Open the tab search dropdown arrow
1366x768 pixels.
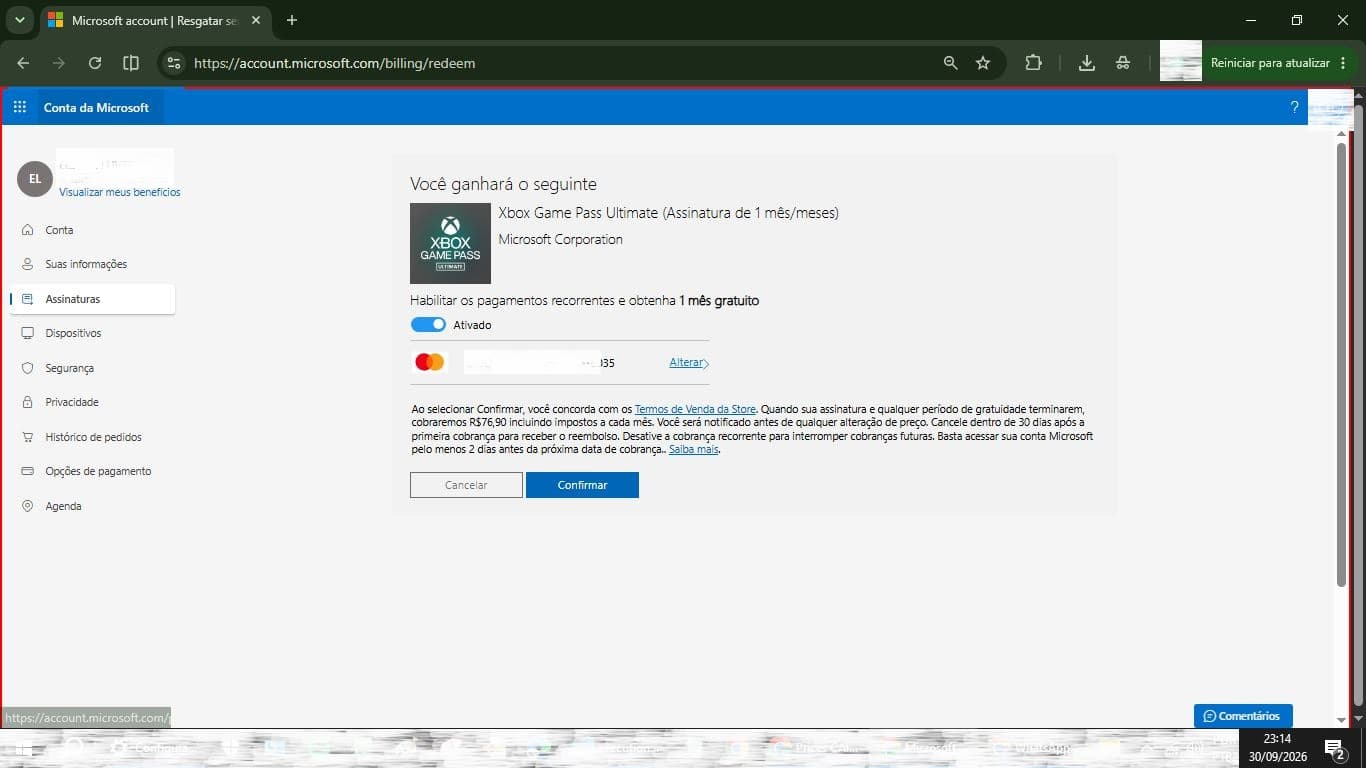coord(18,20)
